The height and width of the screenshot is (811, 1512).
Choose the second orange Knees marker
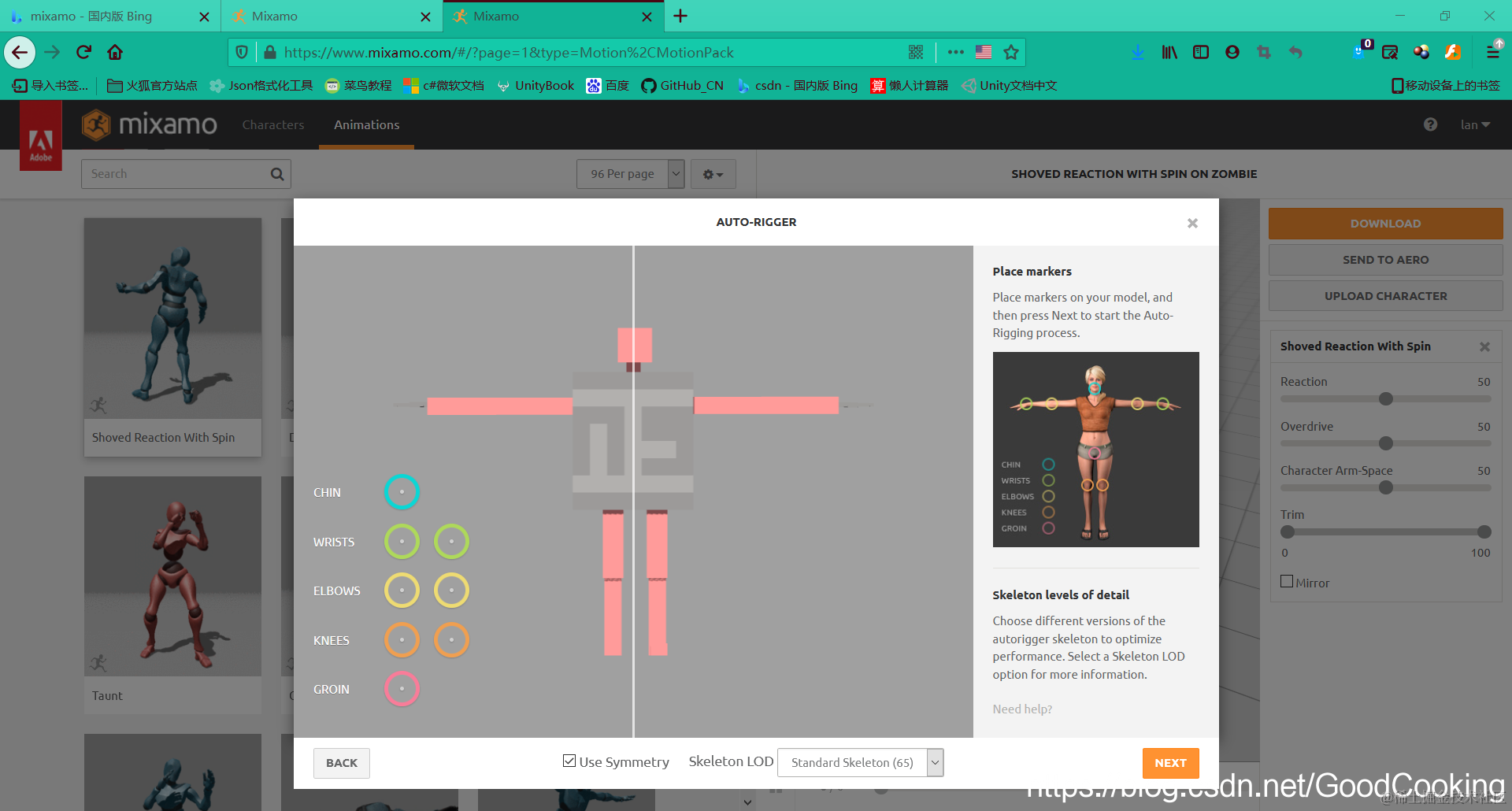tap(451, 640)
